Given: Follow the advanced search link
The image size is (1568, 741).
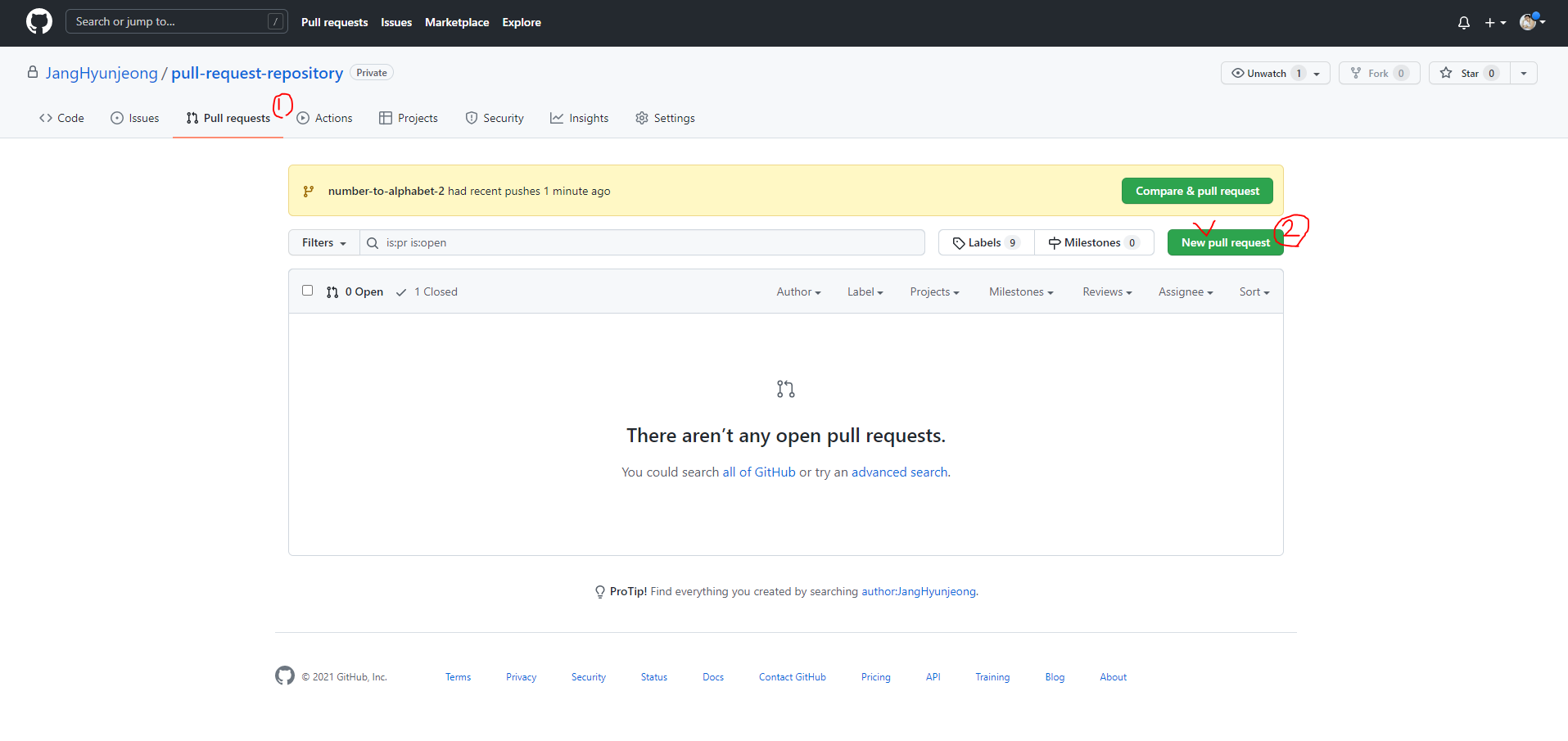Looking at the screenshot, I should pyautogui.click(x=899, y=472).
